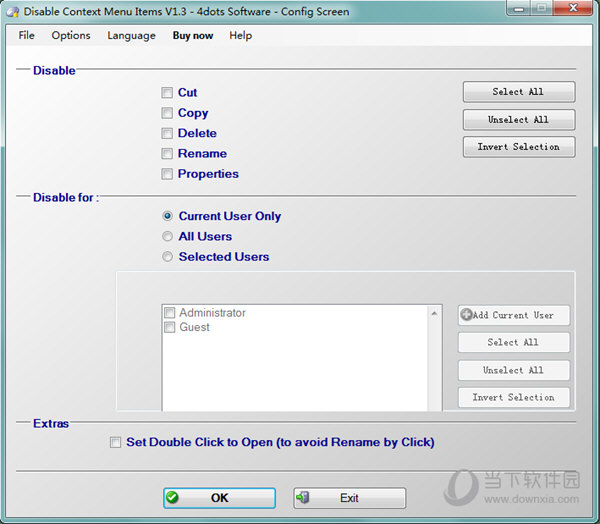This screenshot has height=524, width=600.
Task: Click the green checkmark icon on OK
Action: (172, 497)
